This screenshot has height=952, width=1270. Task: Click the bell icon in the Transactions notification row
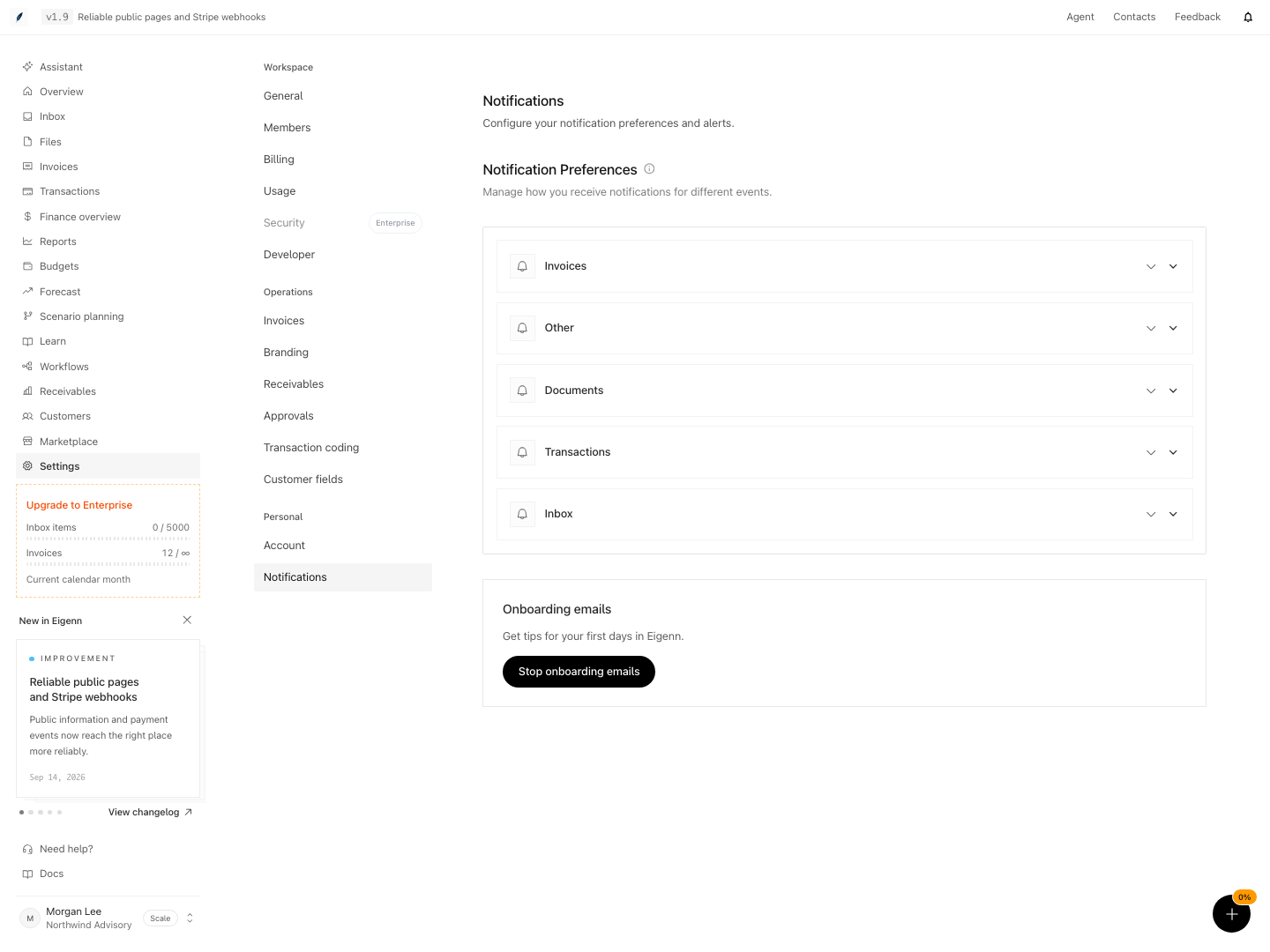tap(522, 452)
